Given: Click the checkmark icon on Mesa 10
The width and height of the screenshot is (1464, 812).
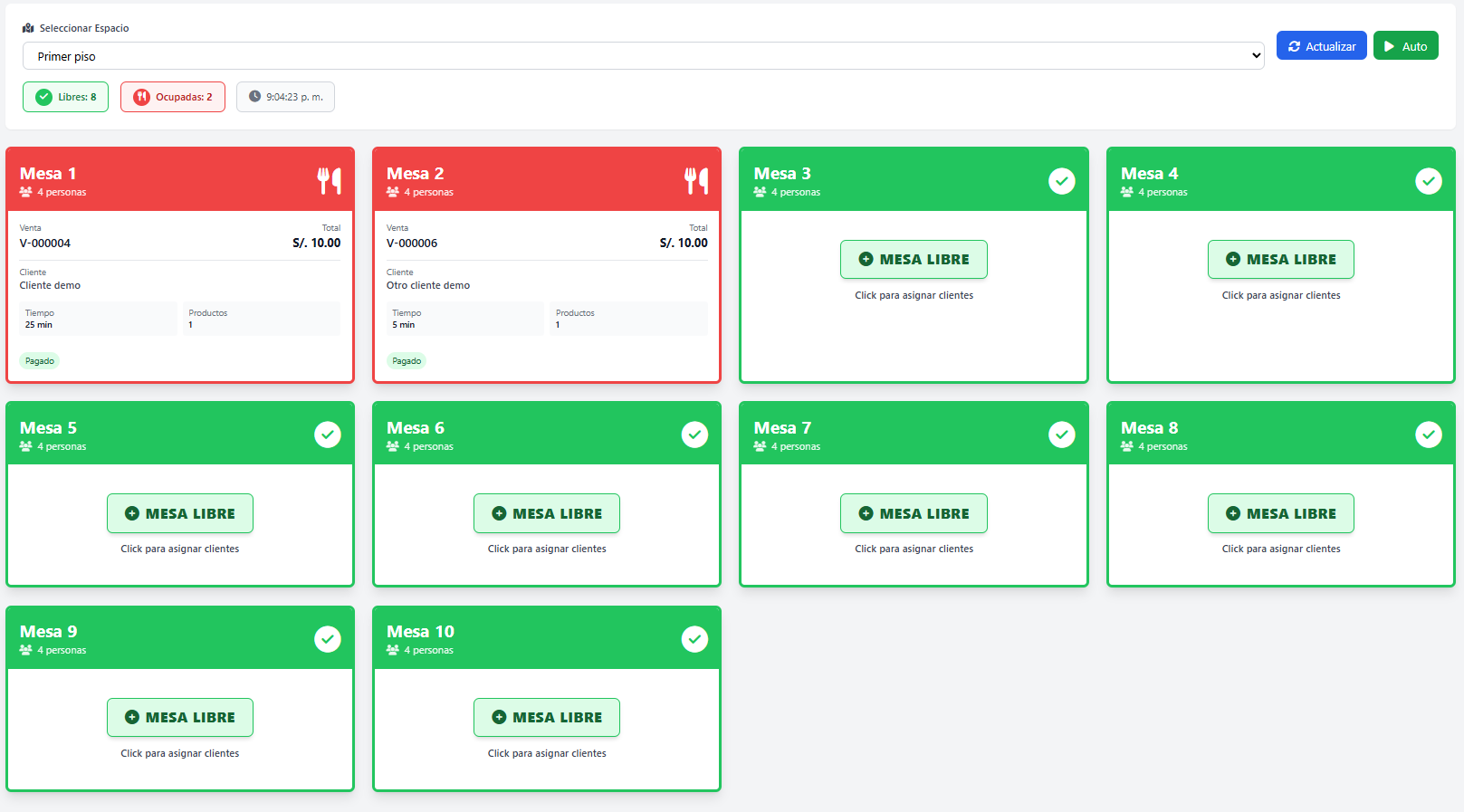Looking at the screenshot, I should coord(694,639).
